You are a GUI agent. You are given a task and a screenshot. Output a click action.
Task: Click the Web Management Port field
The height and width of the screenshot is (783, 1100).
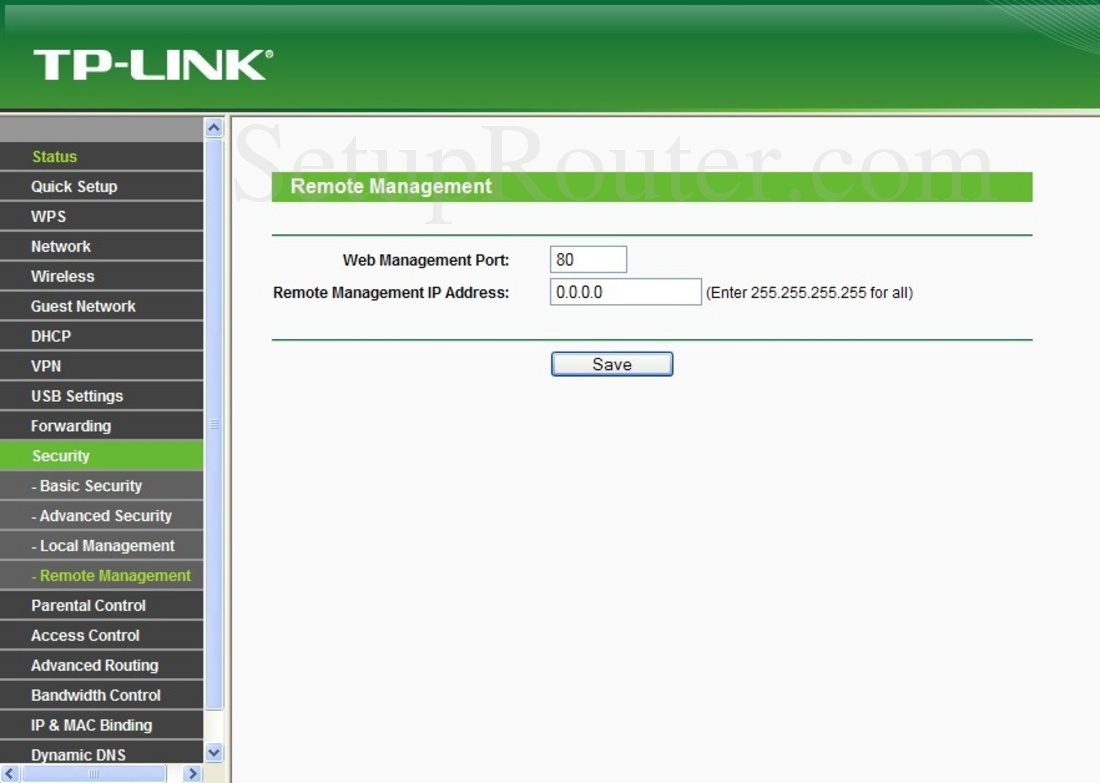pos(589,260)
